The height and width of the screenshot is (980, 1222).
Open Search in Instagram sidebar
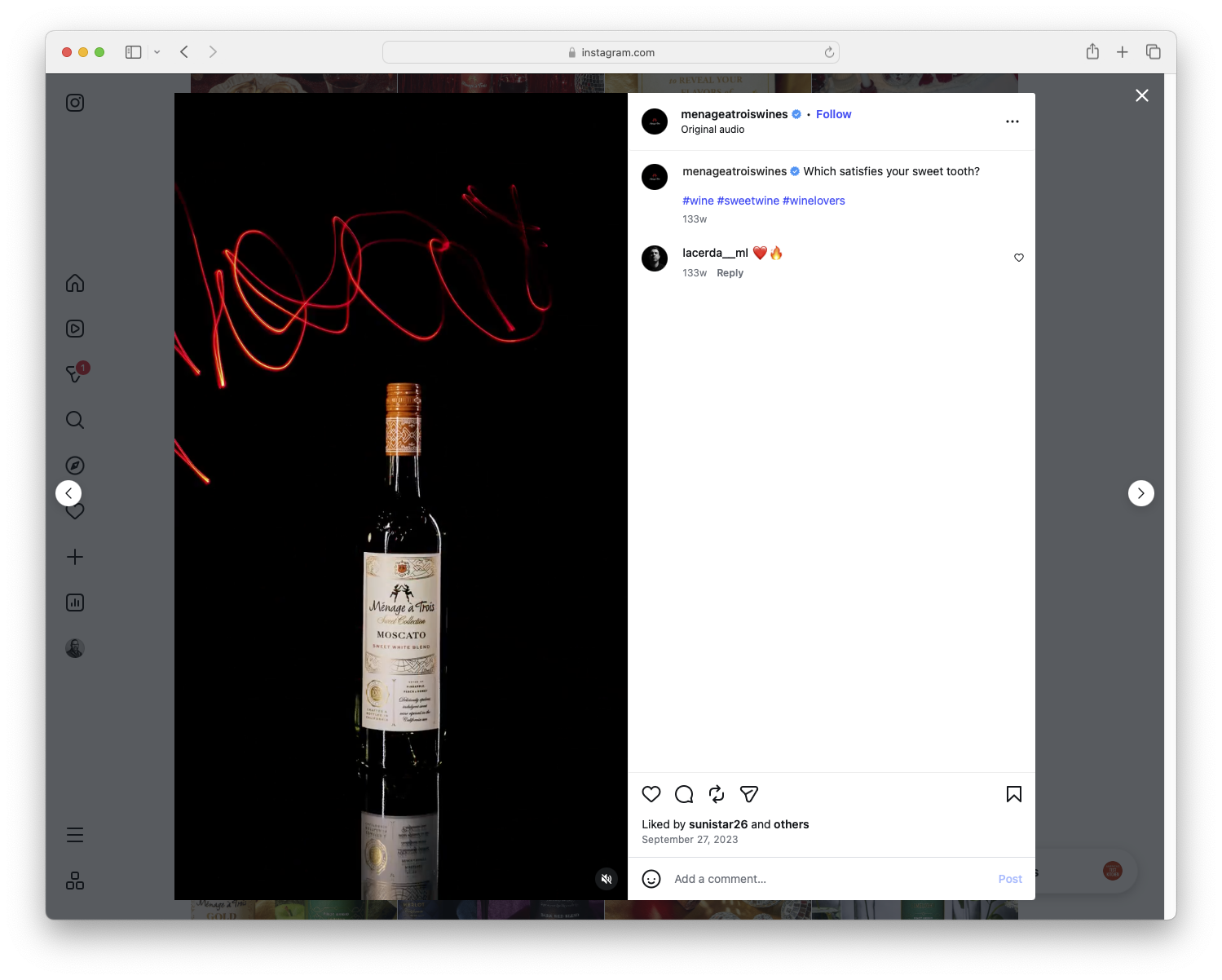(75, 420)
